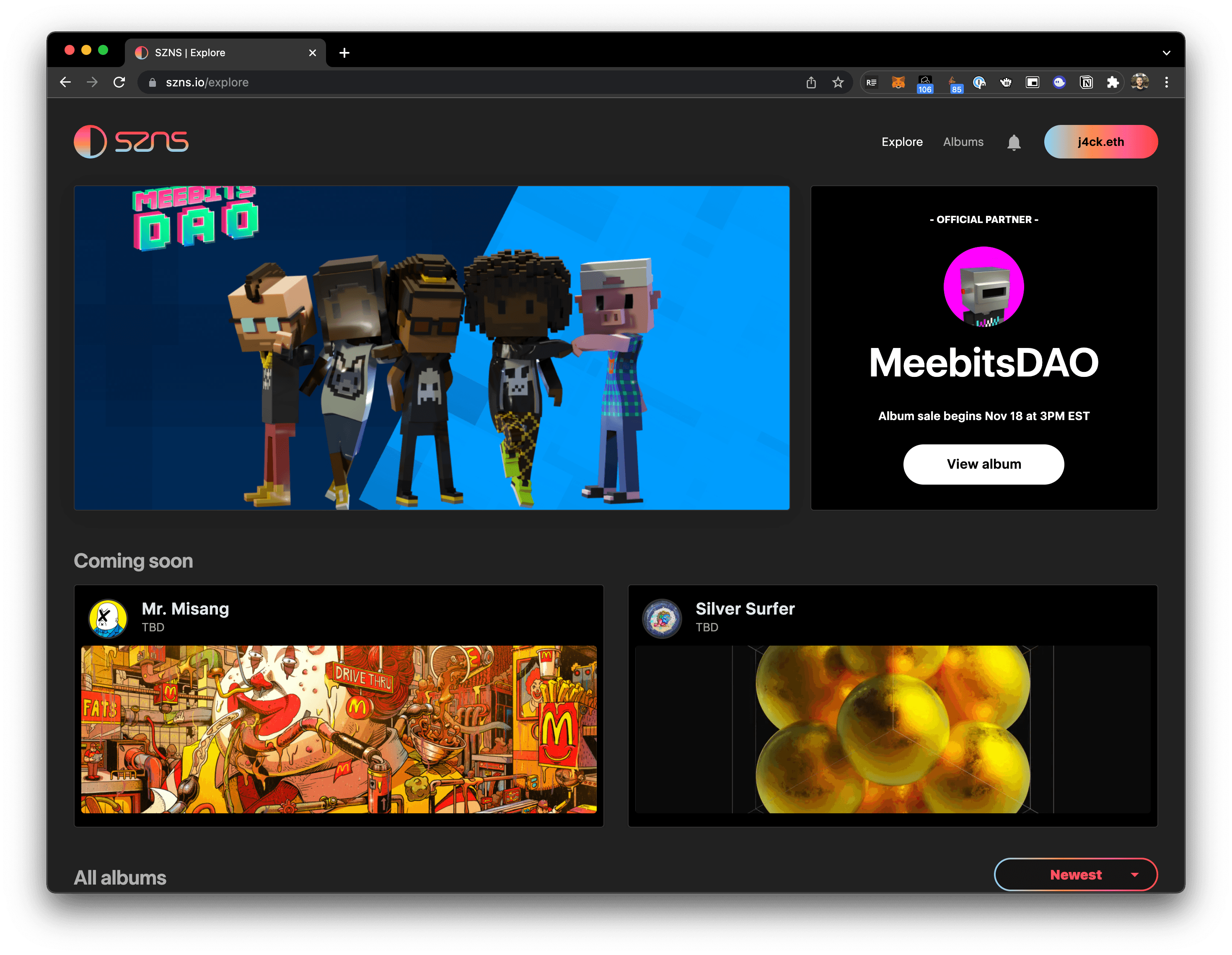Click TBD under Silver Surfer
This screenshot has width=1232, height=955.
pos(706,627)
